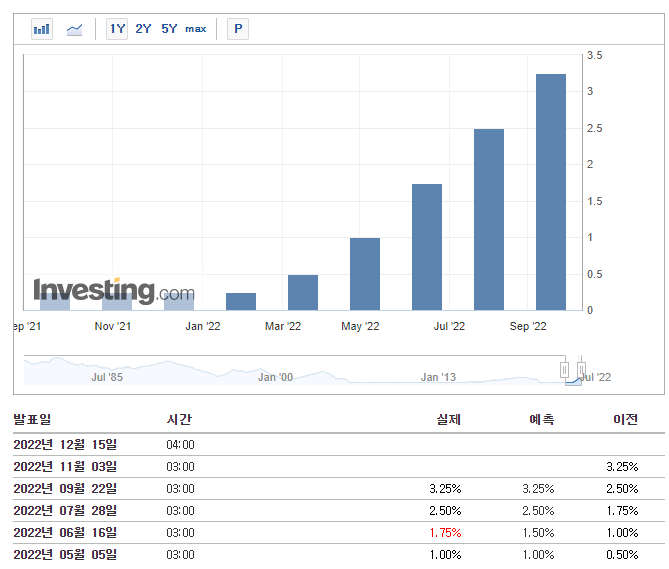669x569 pixels.
Task: Click the 시간 column header
Action: pyautogui.click(x=179, y=419)
